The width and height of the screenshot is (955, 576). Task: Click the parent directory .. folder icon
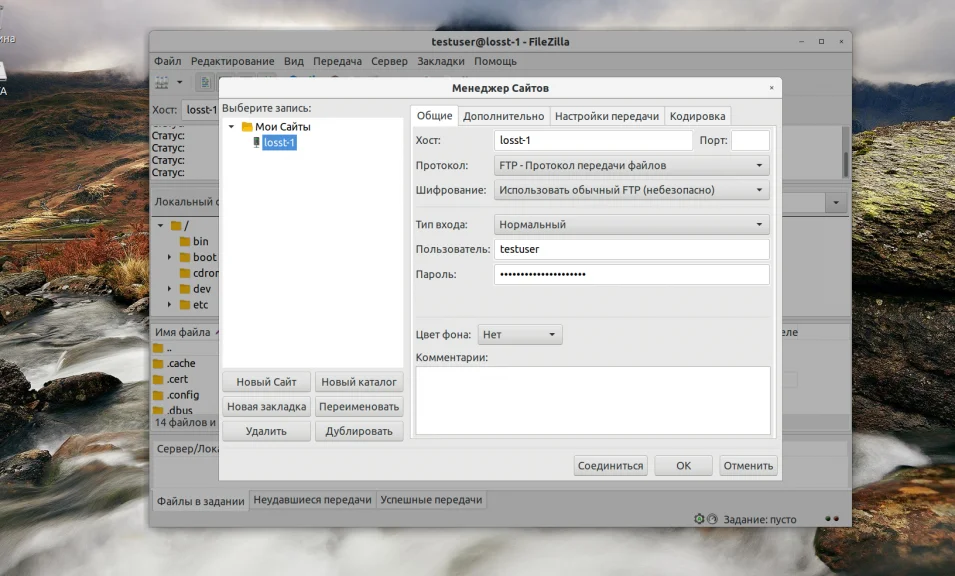coord(158,348)
